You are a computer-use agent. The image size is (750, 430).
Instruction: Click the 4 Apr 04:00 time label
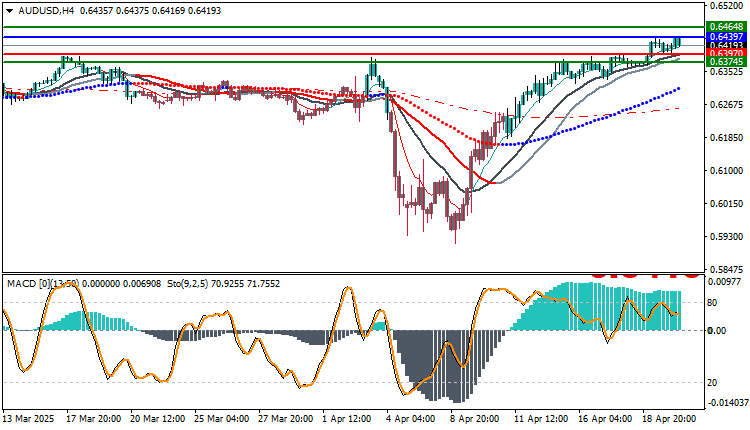411,419
